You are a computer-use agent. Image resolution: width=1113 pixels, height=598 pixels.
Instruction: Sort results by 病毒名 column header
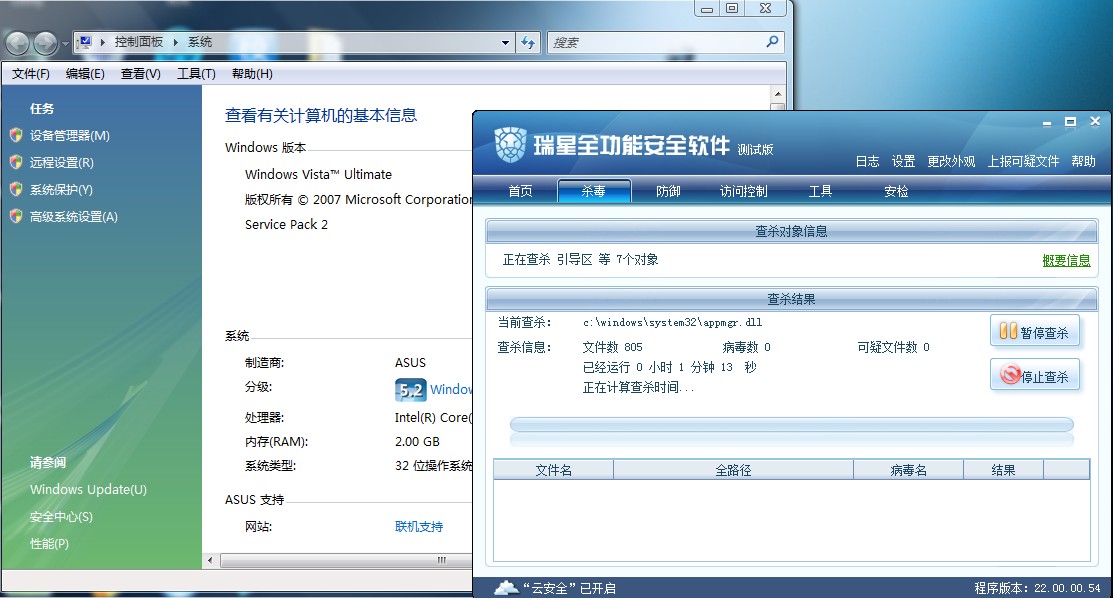[x=909, y=469]
